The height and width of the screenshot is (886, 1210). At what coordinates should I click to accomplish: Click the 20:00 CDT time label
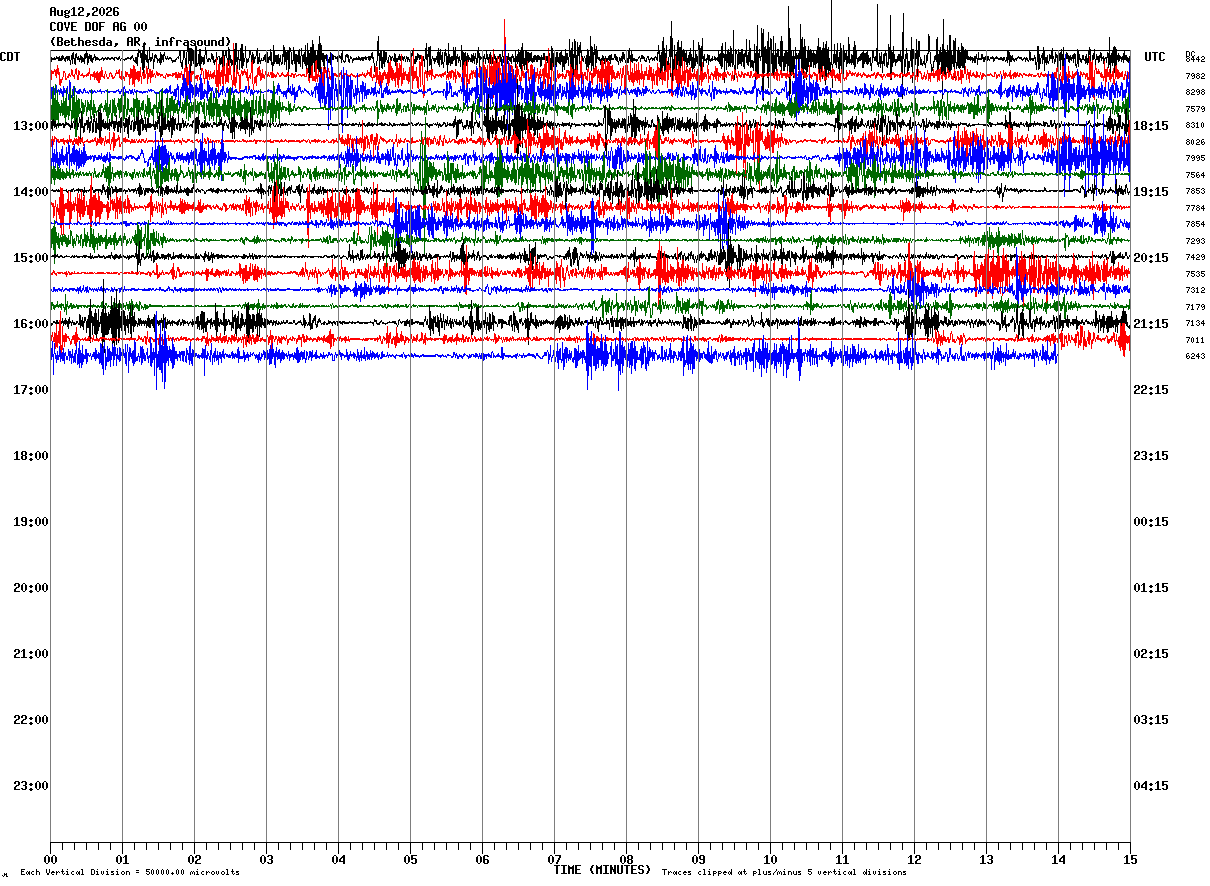click(x=31, y=588)
